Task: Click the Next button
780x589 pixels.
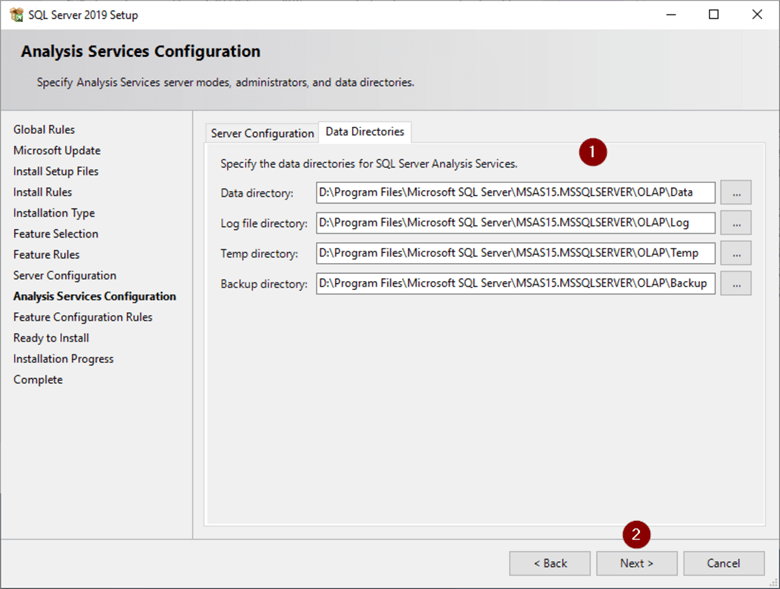Action: tap(636, 563)
